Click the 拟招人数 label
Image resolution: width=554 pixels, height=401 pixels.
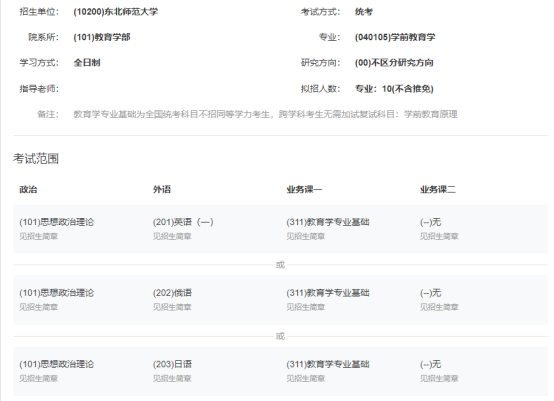pos(320,89)
